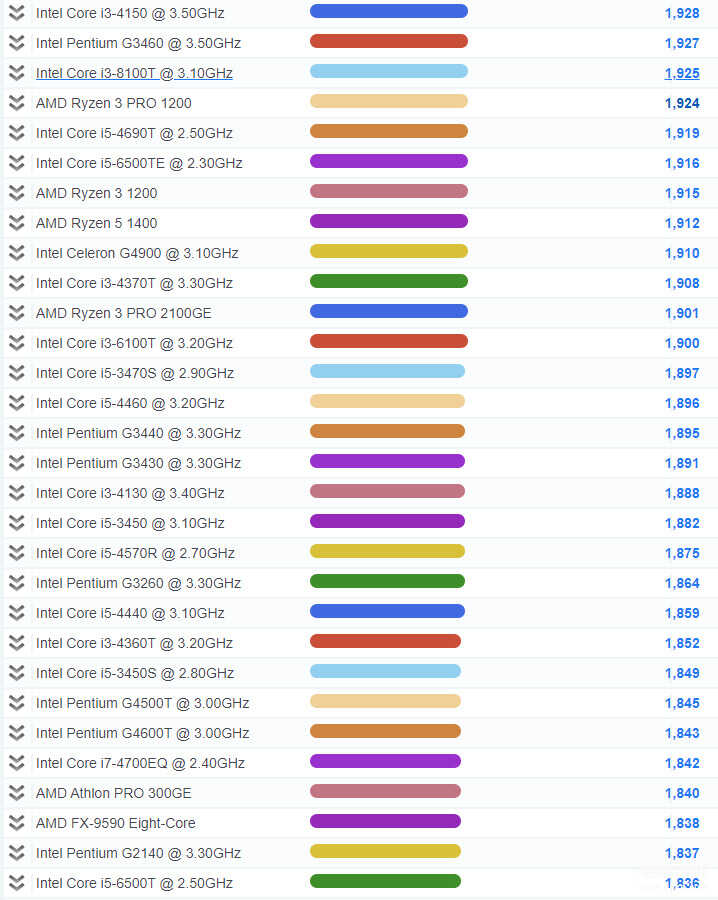This screenshot has height=900, width=718.
Task: Click the 1,836 score for i5-6500T
Action: 682,883
